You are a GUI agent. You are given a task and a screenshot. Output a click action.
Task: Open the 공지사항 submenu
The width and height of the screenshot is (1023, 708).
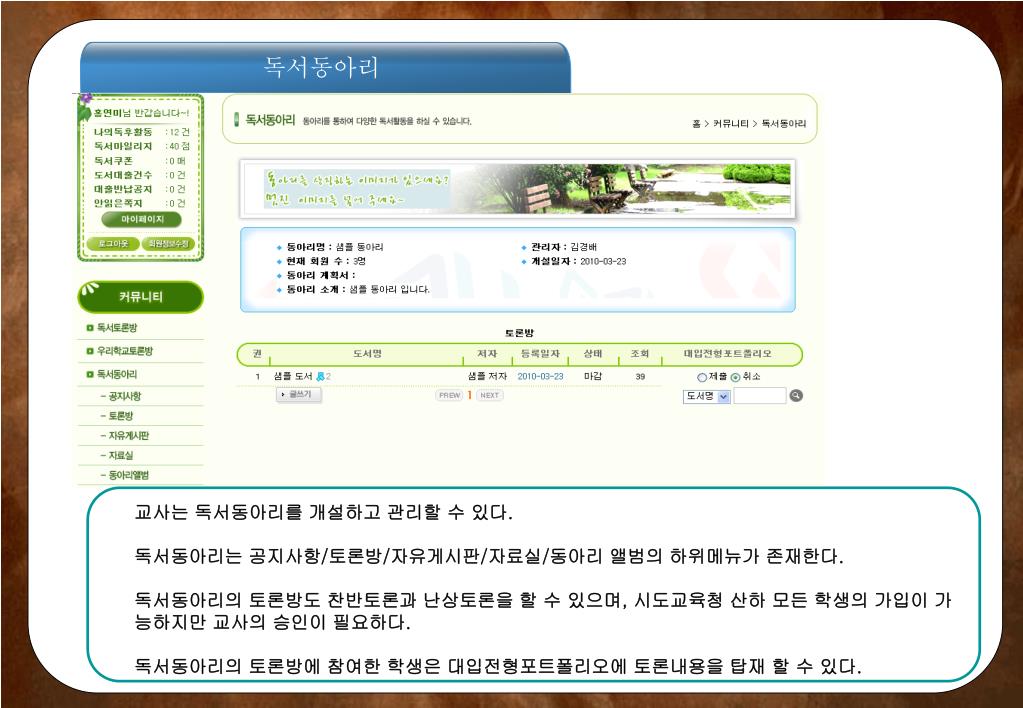pyautogui.click(x=124, y=396)
